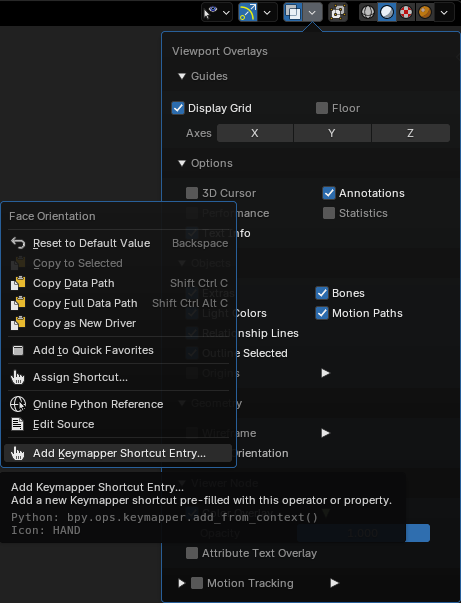Switch to Rendered shading mode
Screen dimensions: 461x603
pos(424,12)
